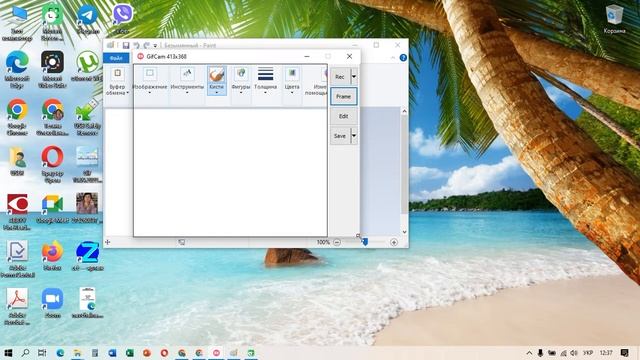This screenshot has height=360, width=640.
Task: Capture a single frame with Frame button
Action: point(344,96)
